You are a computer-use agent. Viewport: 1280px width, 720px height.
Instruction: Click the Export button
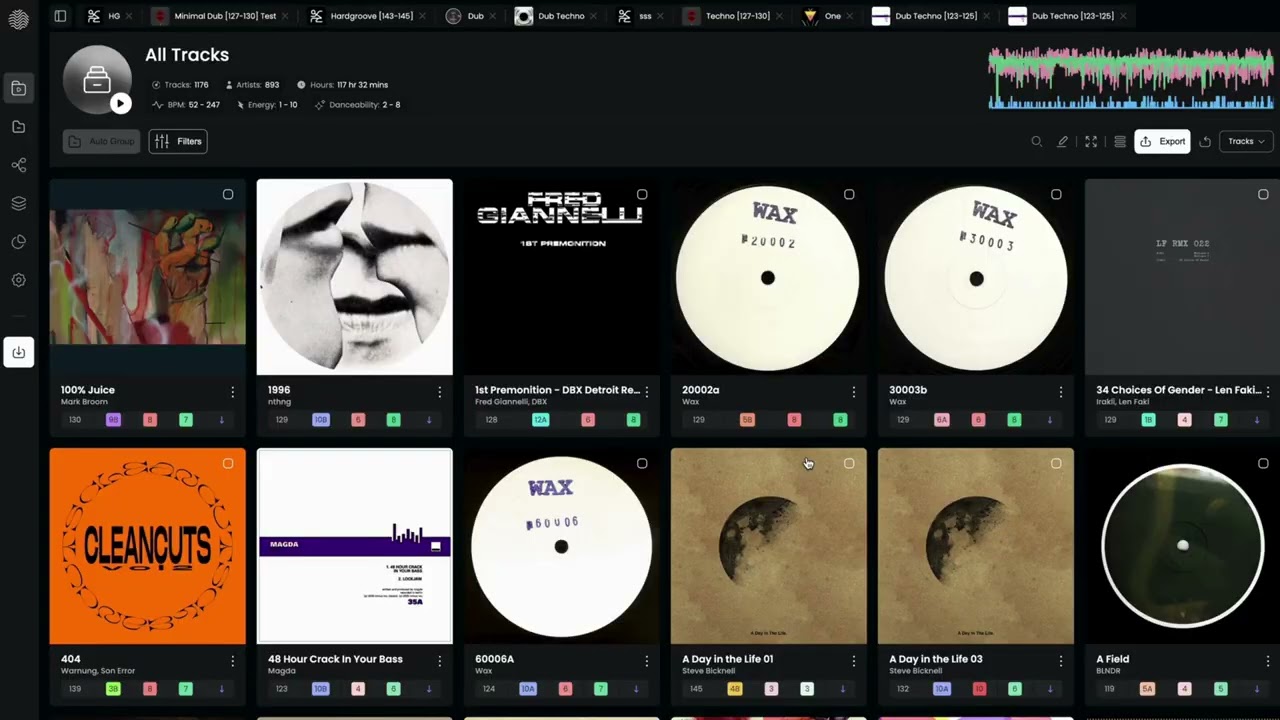(1162, 141)
